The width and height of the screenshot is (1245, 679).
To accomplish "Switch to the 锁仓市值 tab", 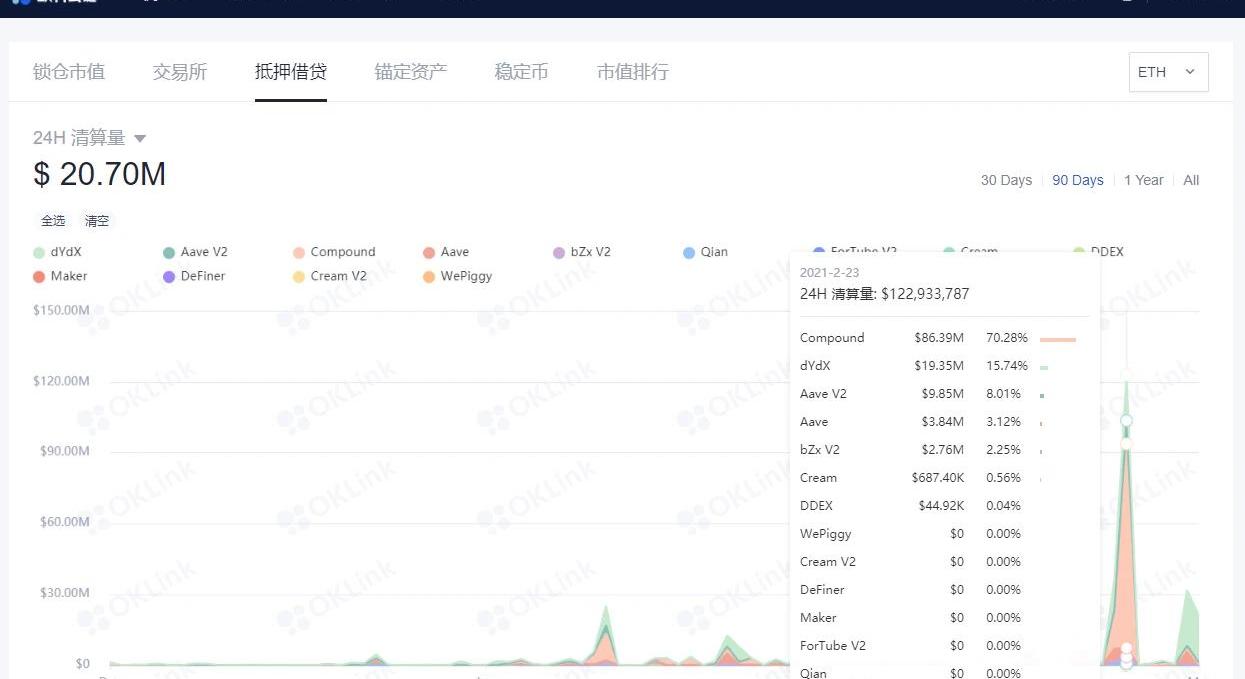I will (x=69, y=72).
